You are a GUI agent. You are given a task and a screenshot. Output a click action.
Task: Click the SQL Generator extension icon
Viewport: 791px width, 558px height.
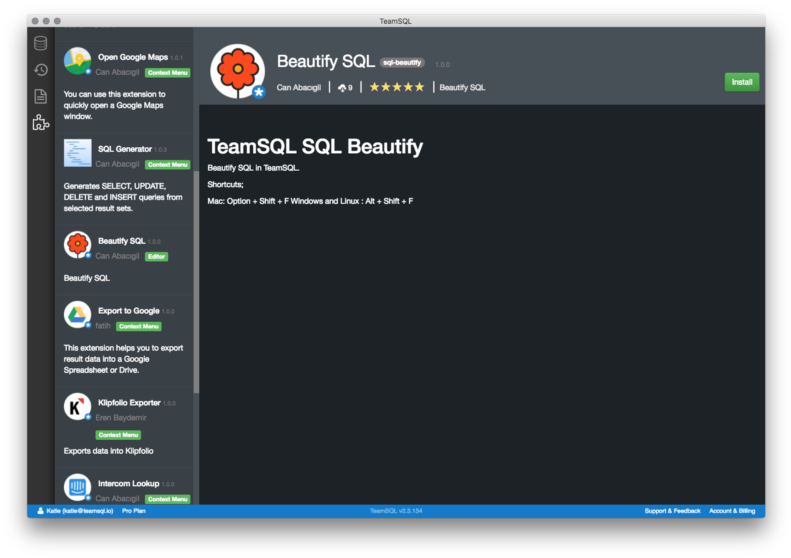click(x=78, y=153)
